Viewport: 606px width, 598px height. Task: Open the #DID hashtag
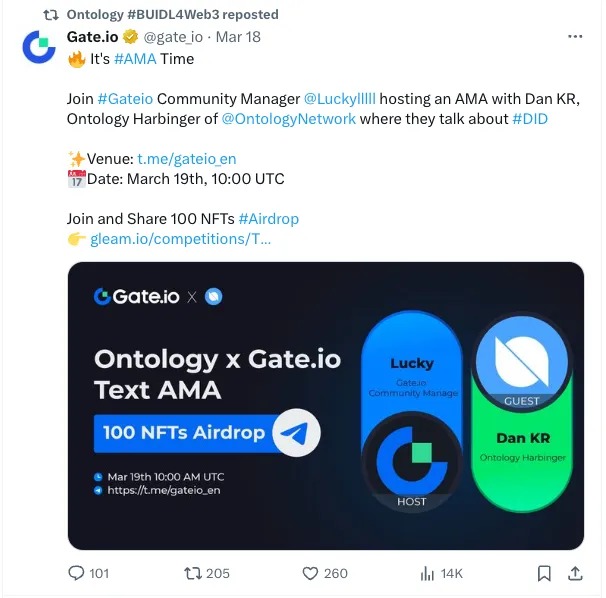tap(529, 118)
